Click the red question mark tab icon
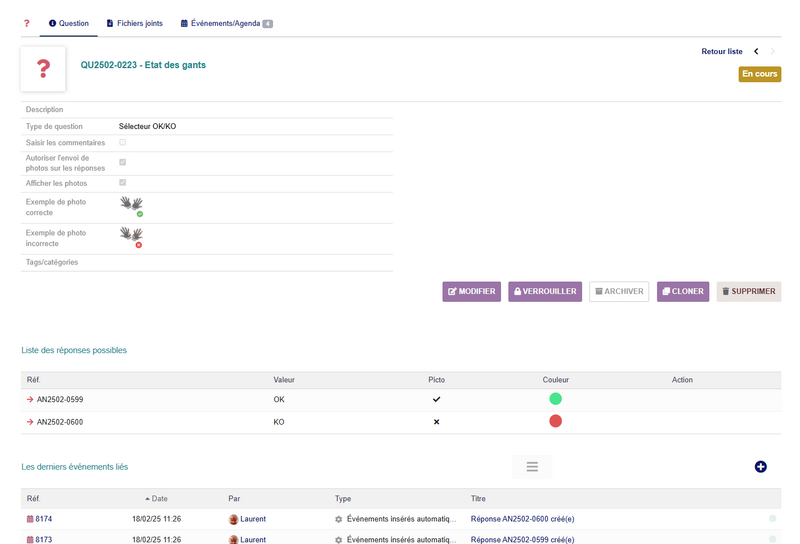The image size is (800, 544). [x=27, y=23]
